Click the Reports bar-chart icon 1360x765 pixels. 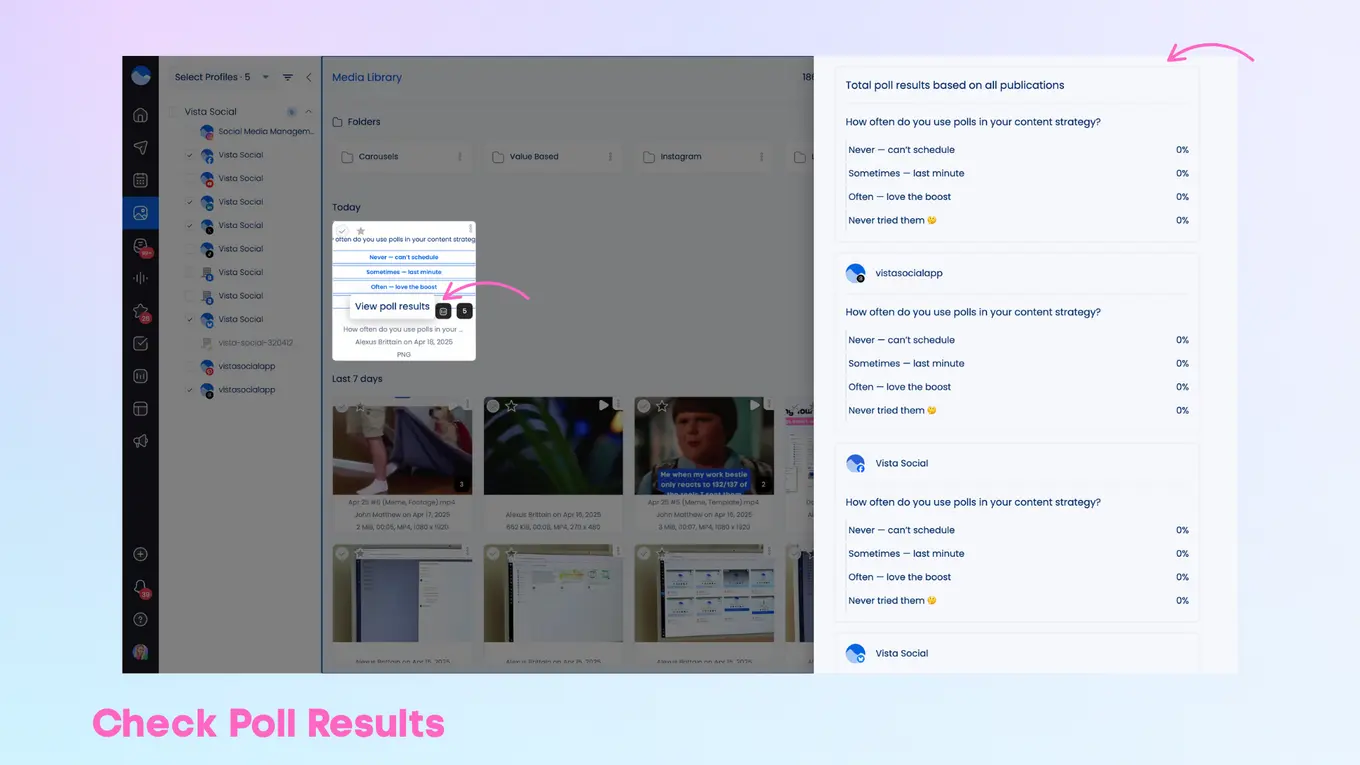(x=140, y=375)
